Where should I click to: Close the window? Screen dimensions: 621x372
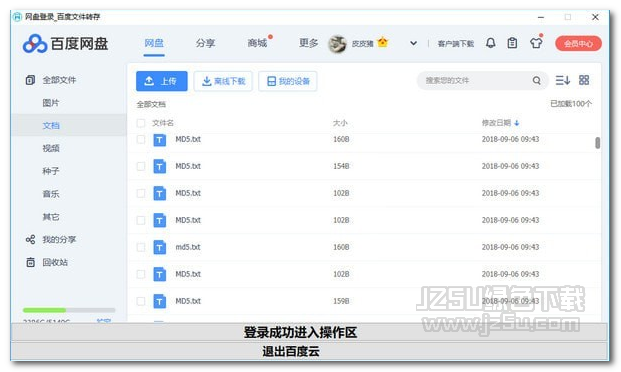point(595,17)
